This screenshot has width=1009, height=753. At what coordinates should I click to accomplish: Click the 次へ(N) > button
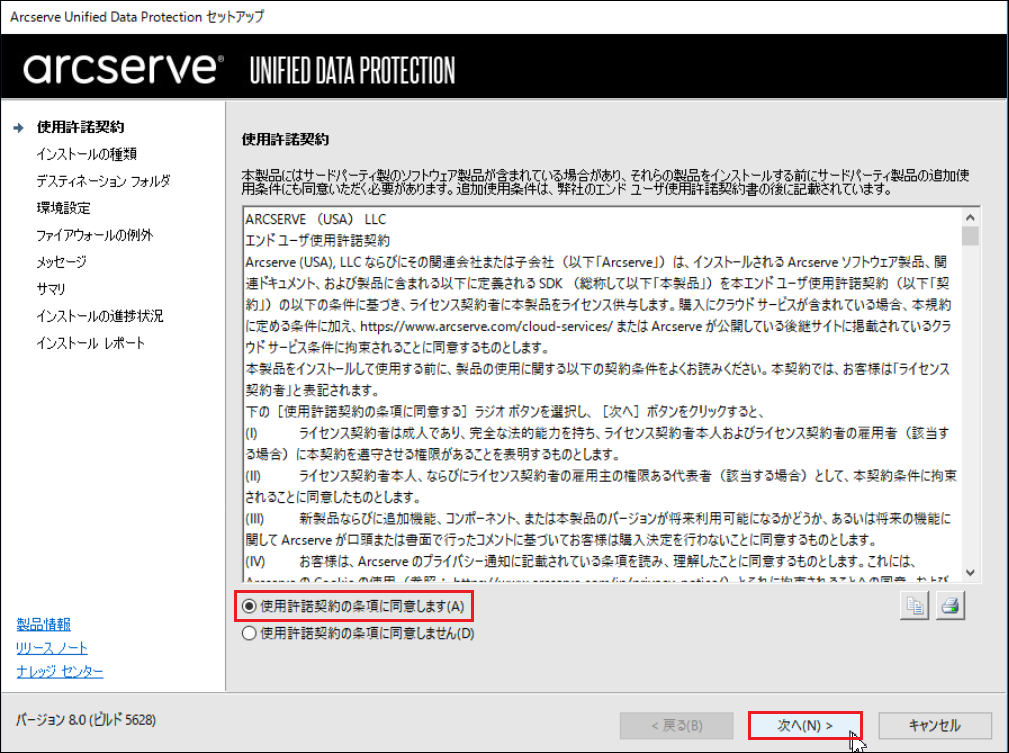pyautogui.click(x=805, y=725)
